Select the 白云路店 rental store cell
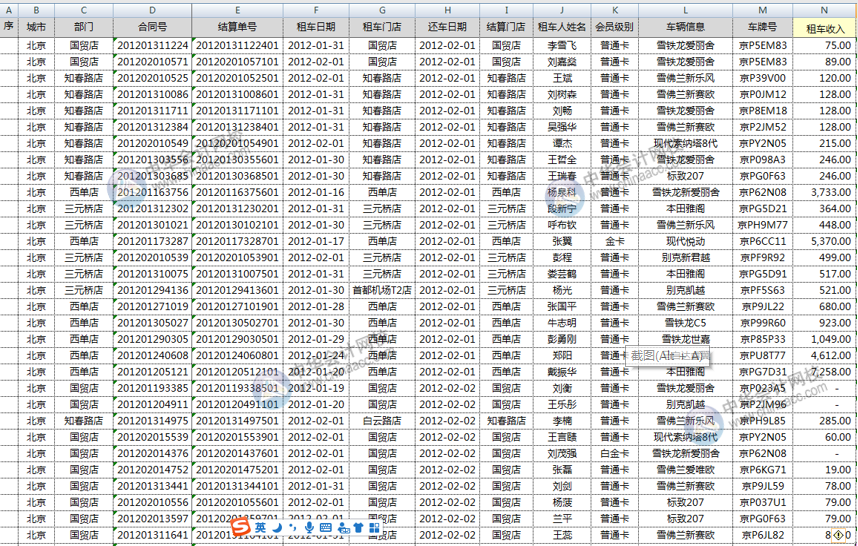Viewport: 858px width, 546px height. 382,420
